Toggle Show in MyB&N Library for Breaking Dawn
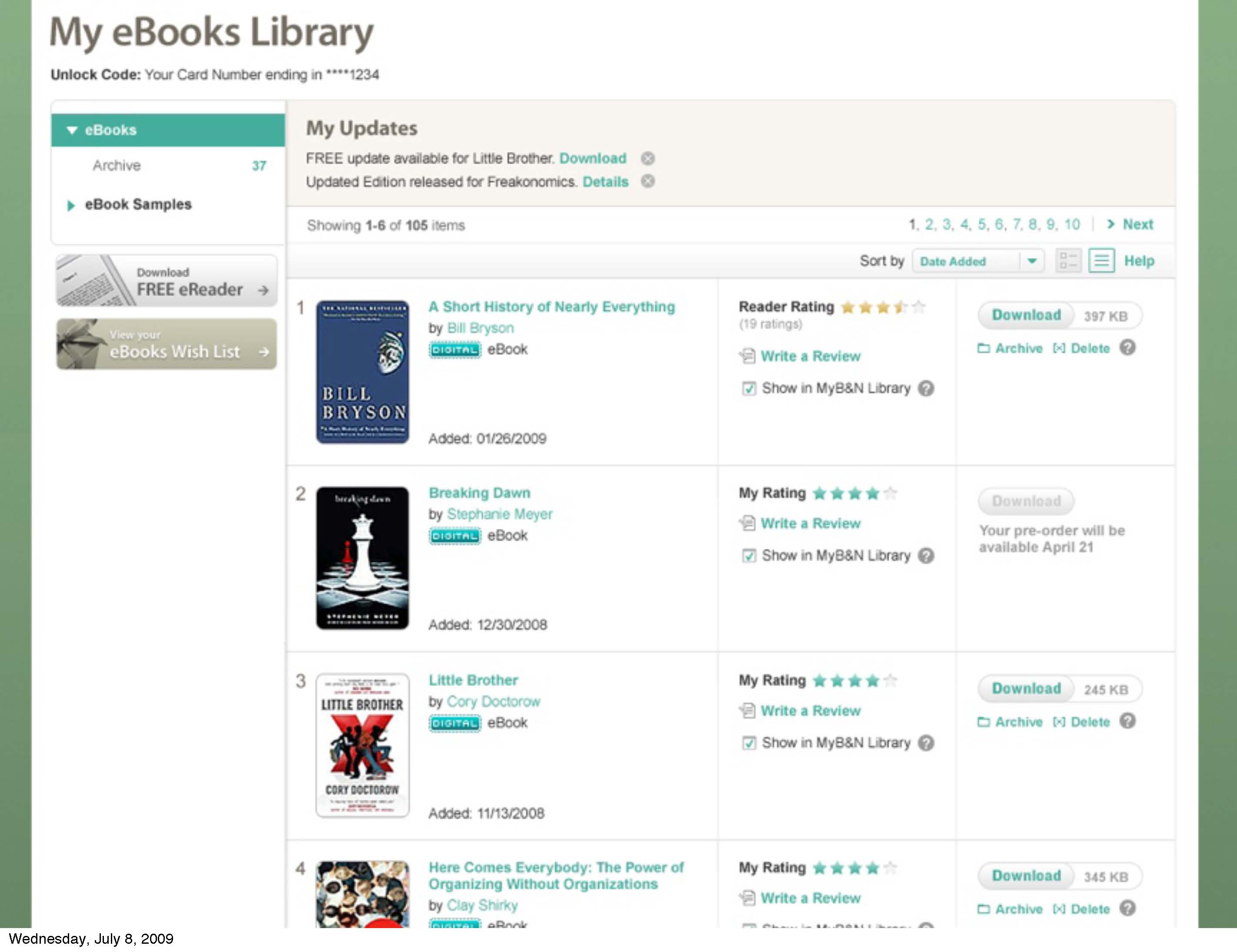The height and width of the screenshot is (952, 1237). click(x=749, y=555)
